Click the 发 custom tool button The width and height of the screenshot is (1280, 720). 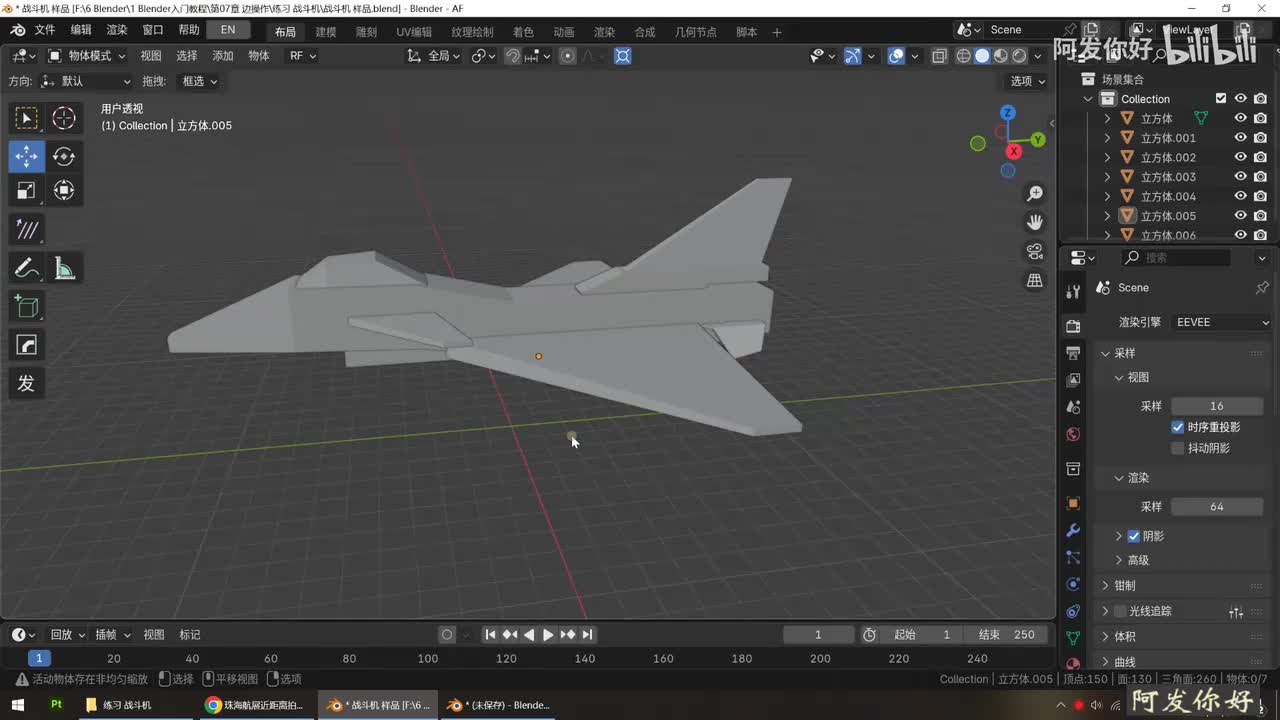(x=27, y=383)
